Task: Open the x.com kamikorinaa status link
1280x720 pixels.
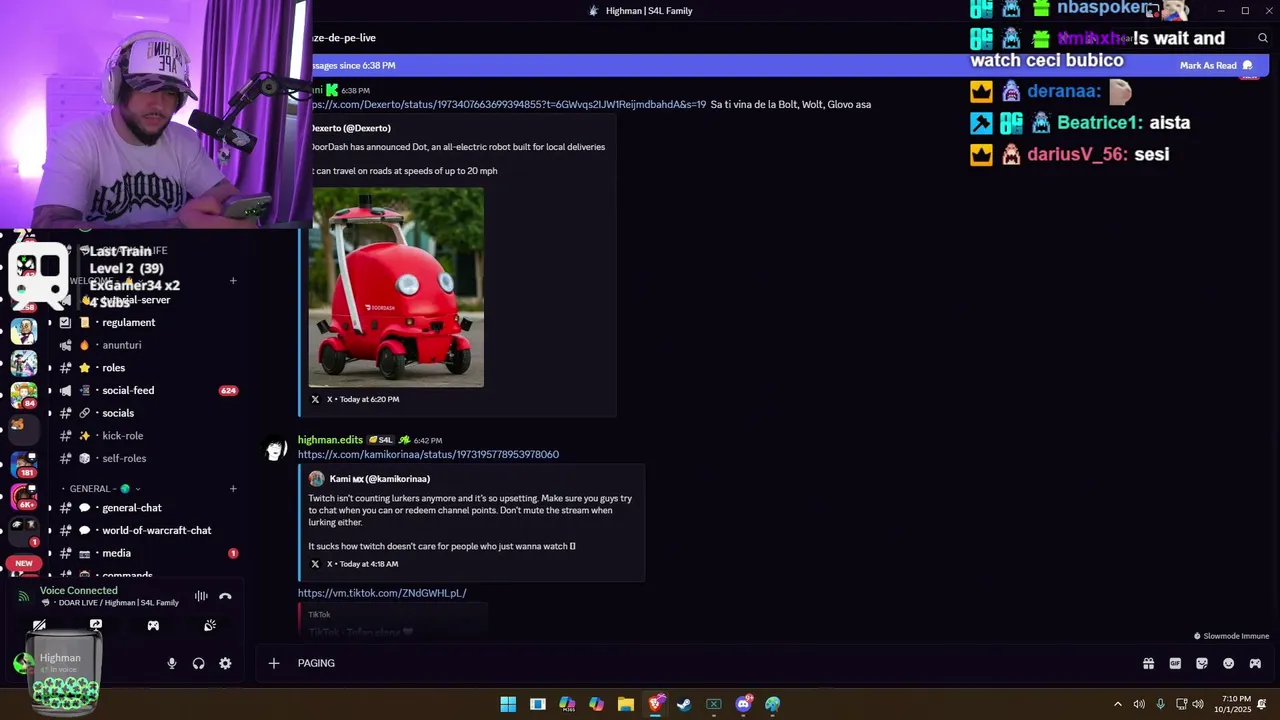Action: point(428,454)
